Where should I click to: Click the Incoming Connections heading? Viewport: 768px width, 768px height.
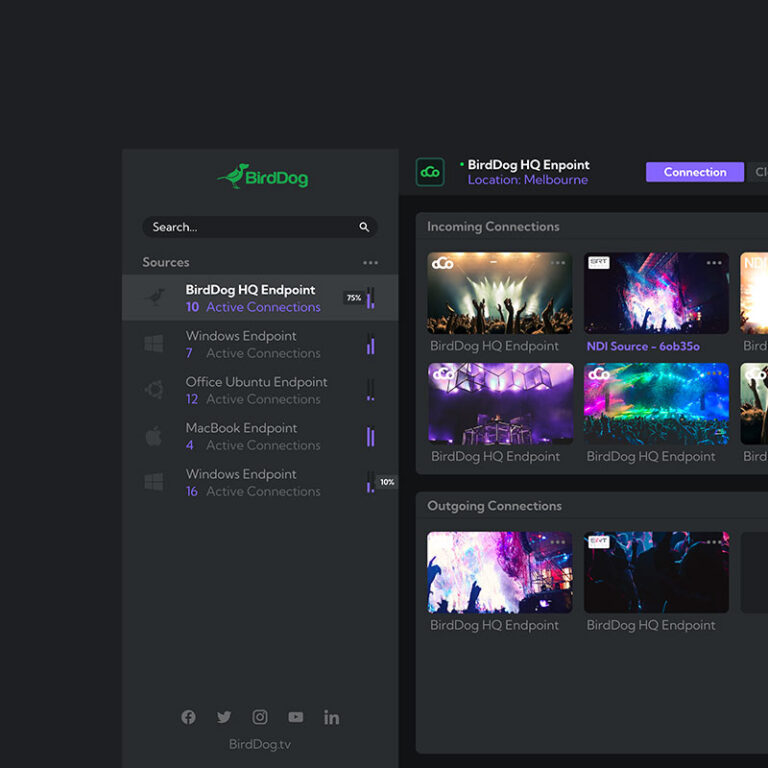pos(493,227)
